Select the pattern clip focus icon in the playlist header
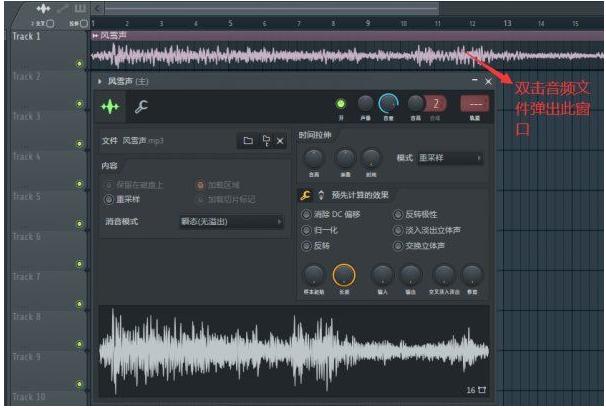Image resolution: width=606 pixels, height=408 pixels. pyautogui.click(x=80, y=8)
